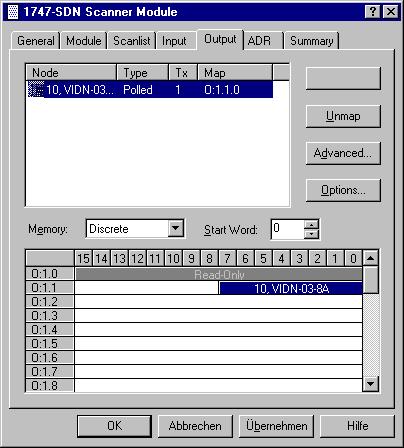Open the Summary tab
The width and height of the screenshot is (404, 448).
[312, 41]
